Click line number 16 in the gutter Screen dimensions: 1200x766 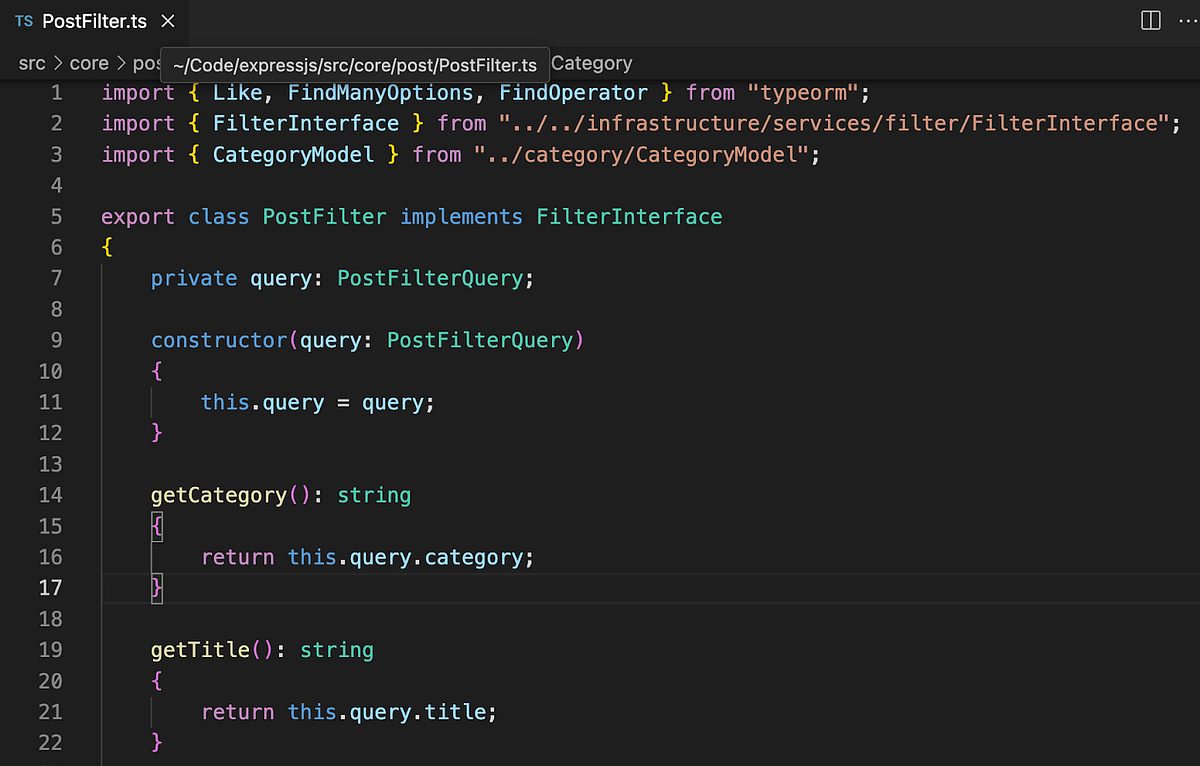48,557
